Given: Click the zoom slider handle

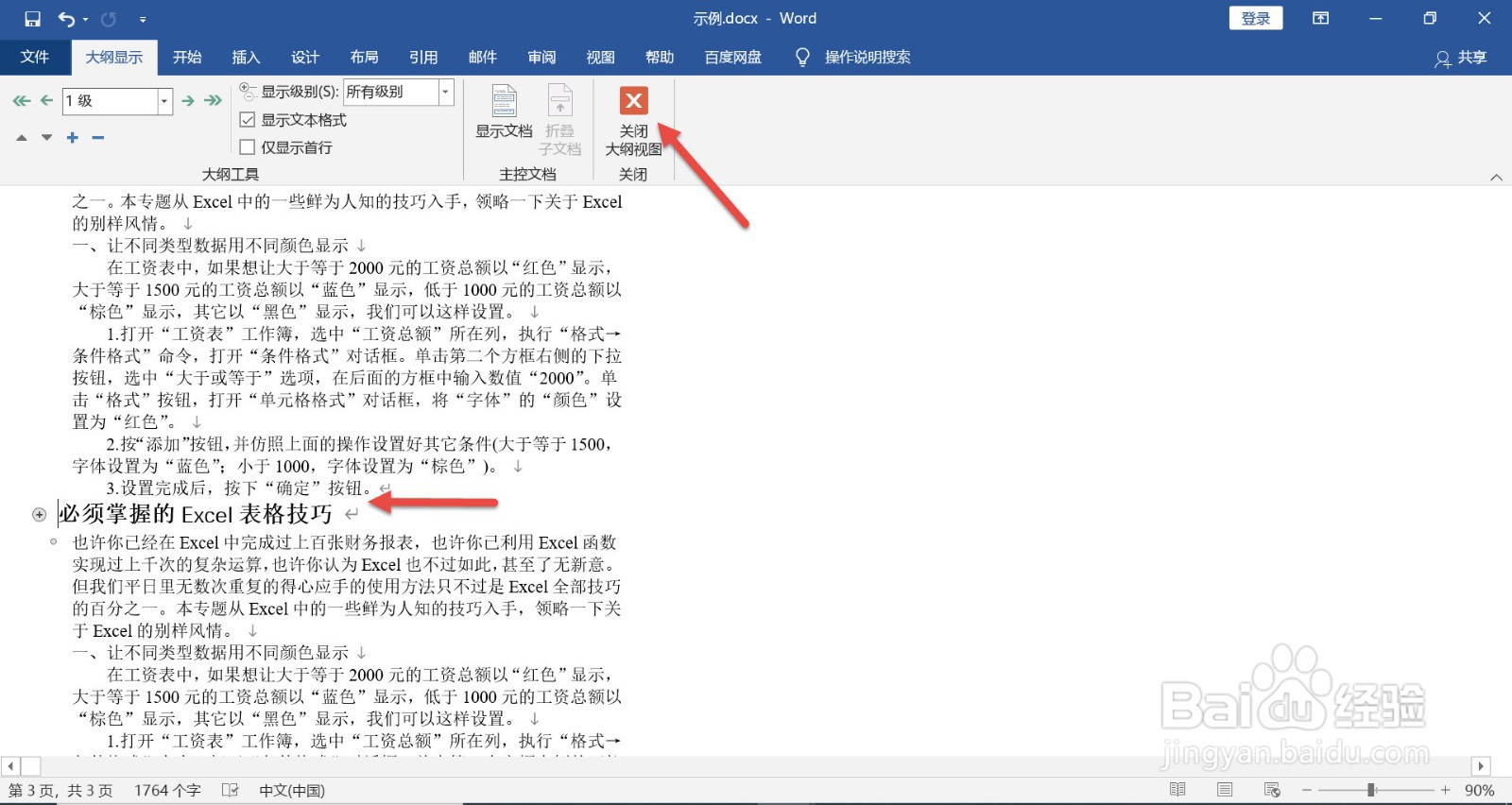Looking at the screenshot, I should [1370, 790].
